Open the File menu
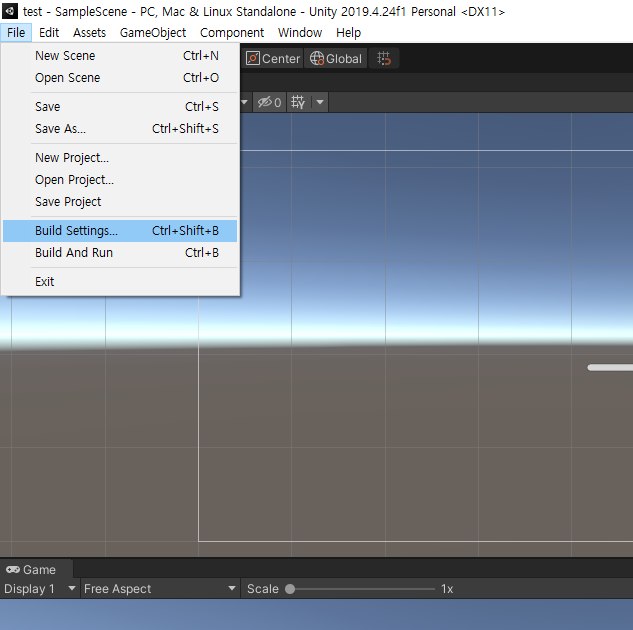633x630 pixels. (16, 33)
